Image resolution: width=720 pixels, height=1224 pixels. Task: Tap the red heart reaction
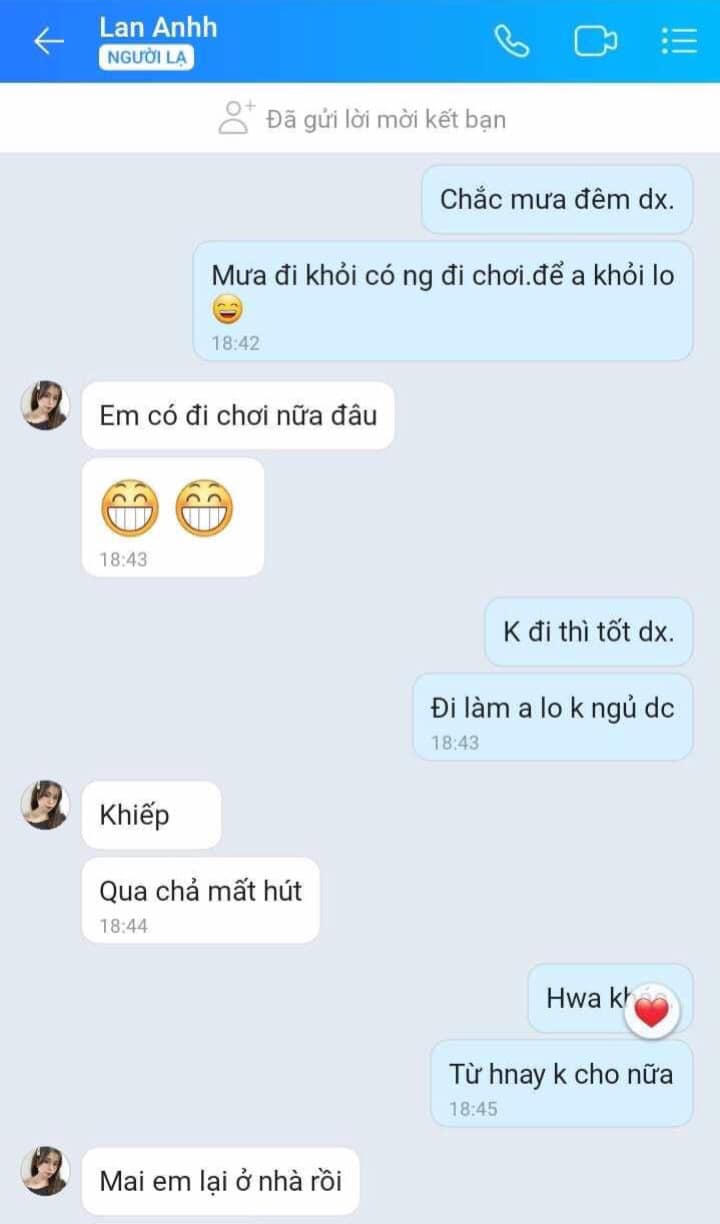coord(652,1013)
